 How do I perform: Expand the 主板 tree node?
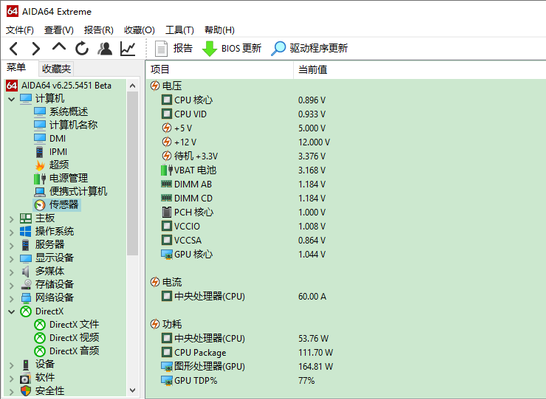(11, 219)
